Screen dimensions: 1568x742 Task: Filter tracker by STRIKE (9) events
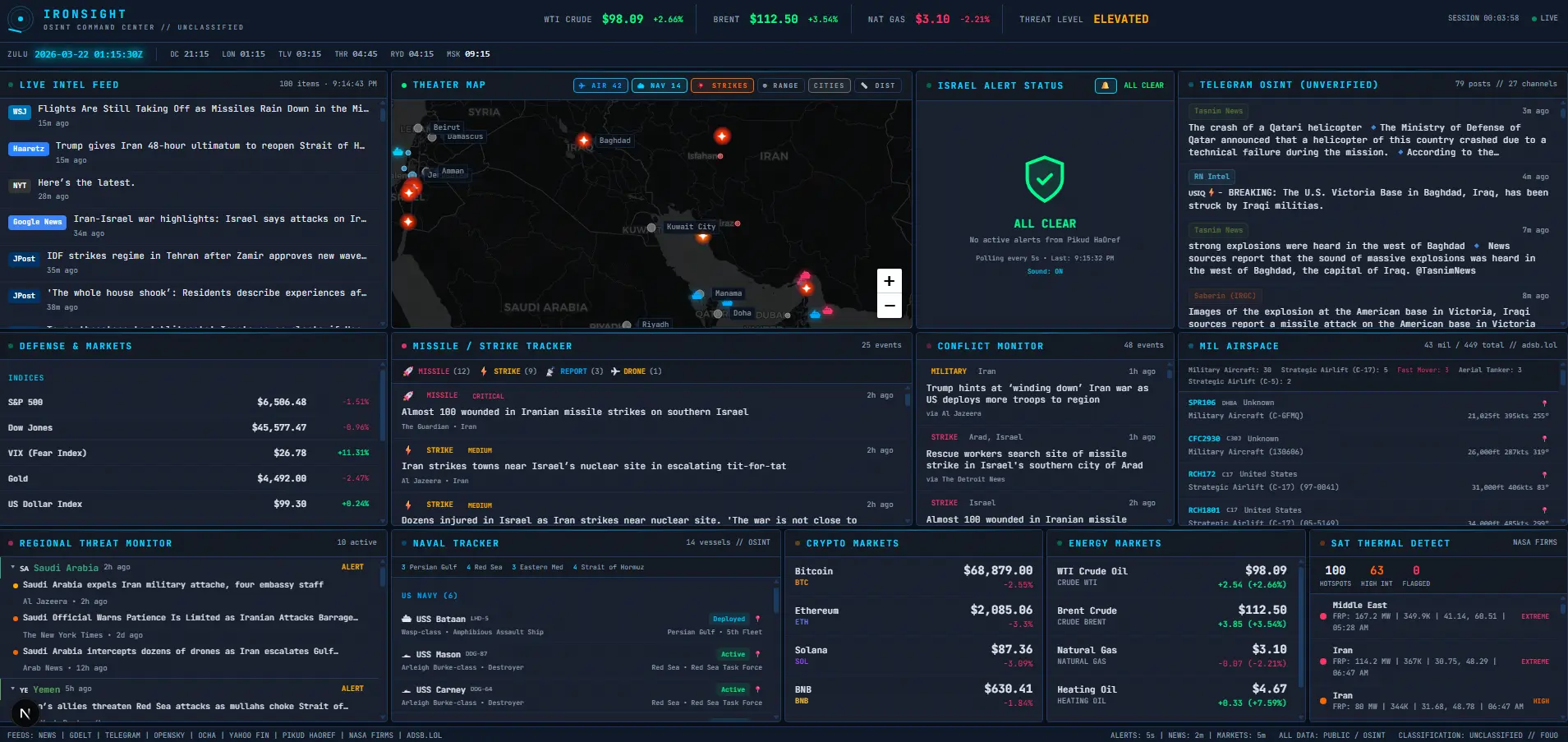click(508, 371)
